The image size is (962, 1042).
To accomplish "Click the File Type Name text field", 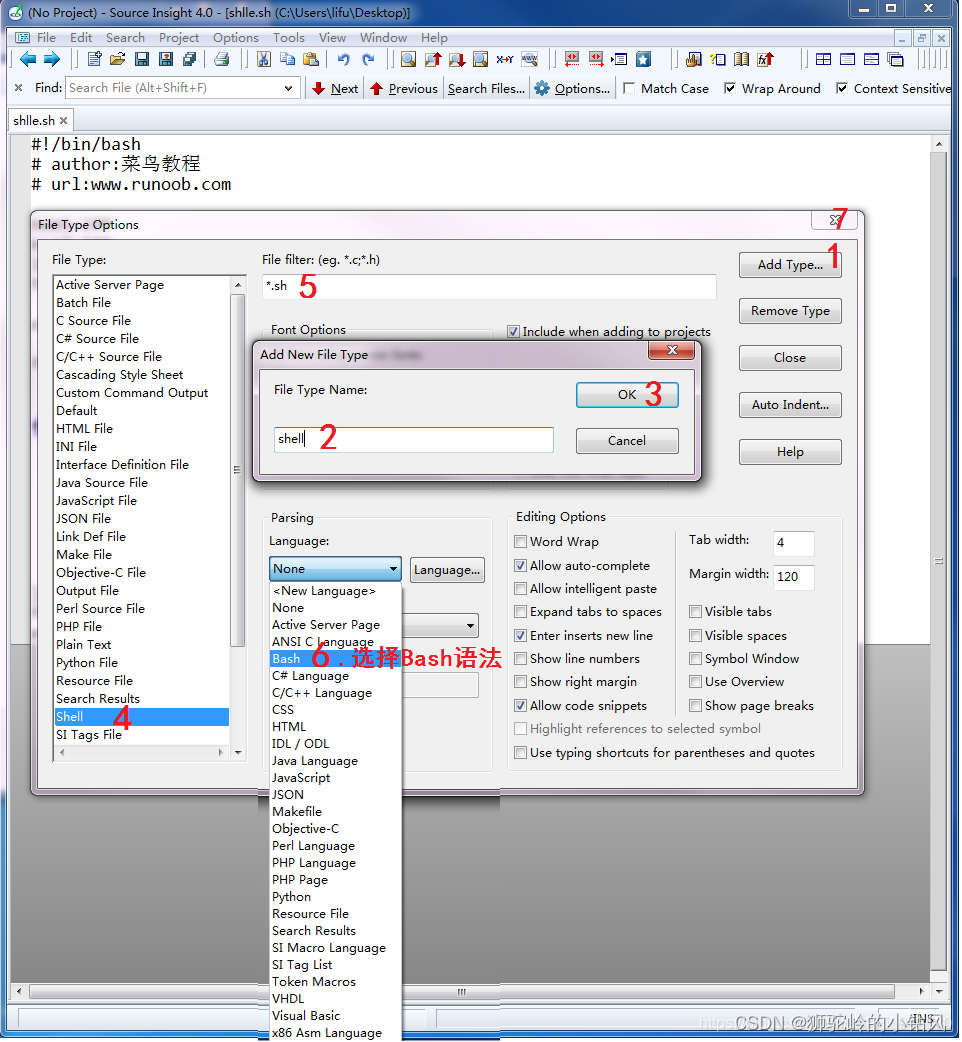I will 413,439.
